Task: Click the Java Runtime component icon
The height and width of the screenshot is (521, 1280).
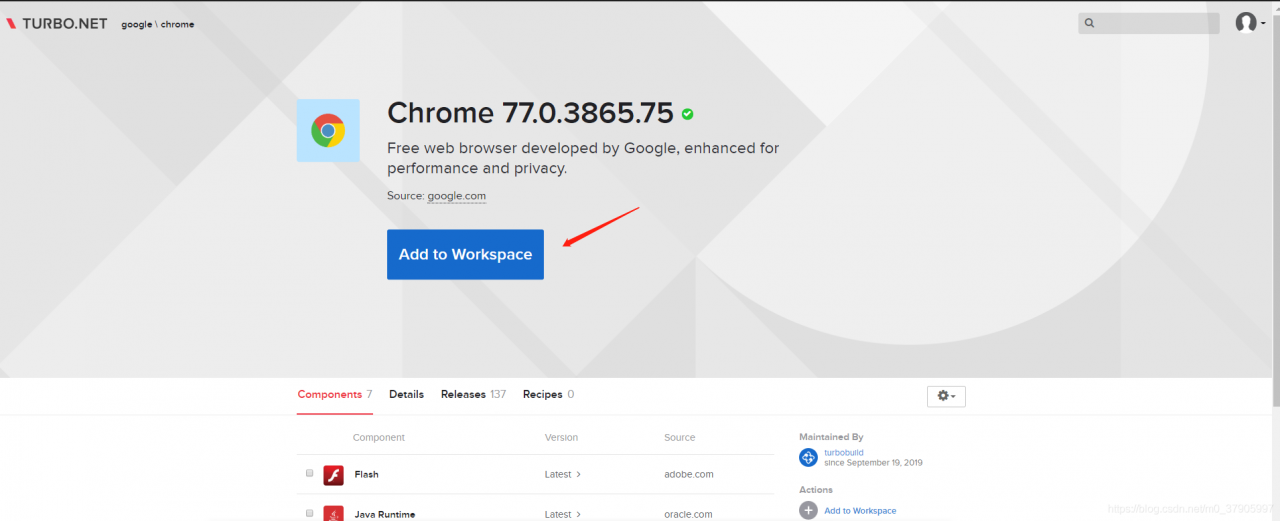Action: tap(333, 513)
